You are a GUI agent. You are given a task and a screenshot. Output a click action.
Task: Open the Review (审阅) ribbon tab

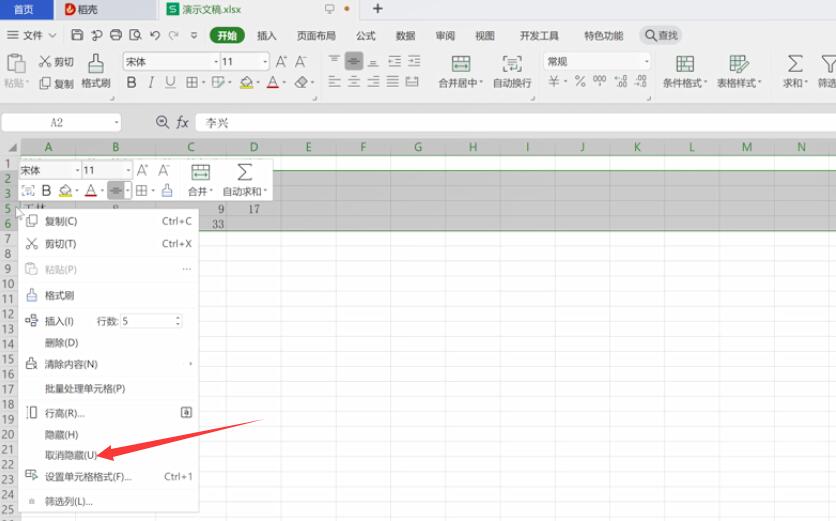445,36
